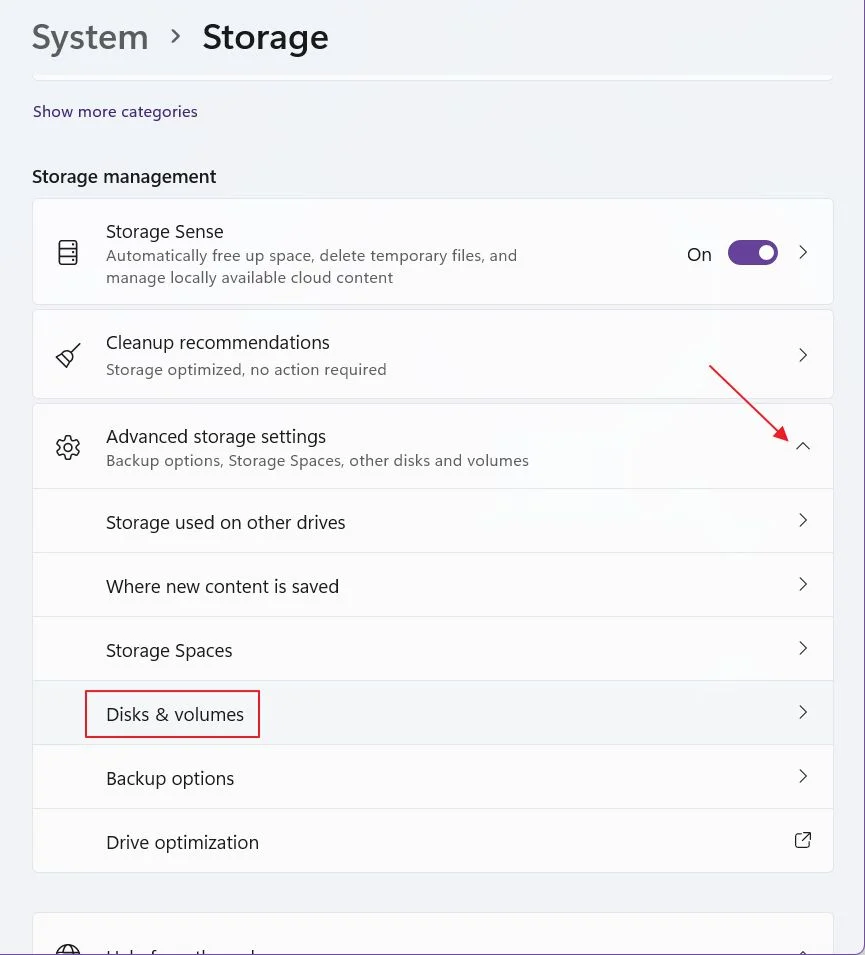This screenshot has height=955, width=865.
Task: Open Backup options
Action: (432, 777)
